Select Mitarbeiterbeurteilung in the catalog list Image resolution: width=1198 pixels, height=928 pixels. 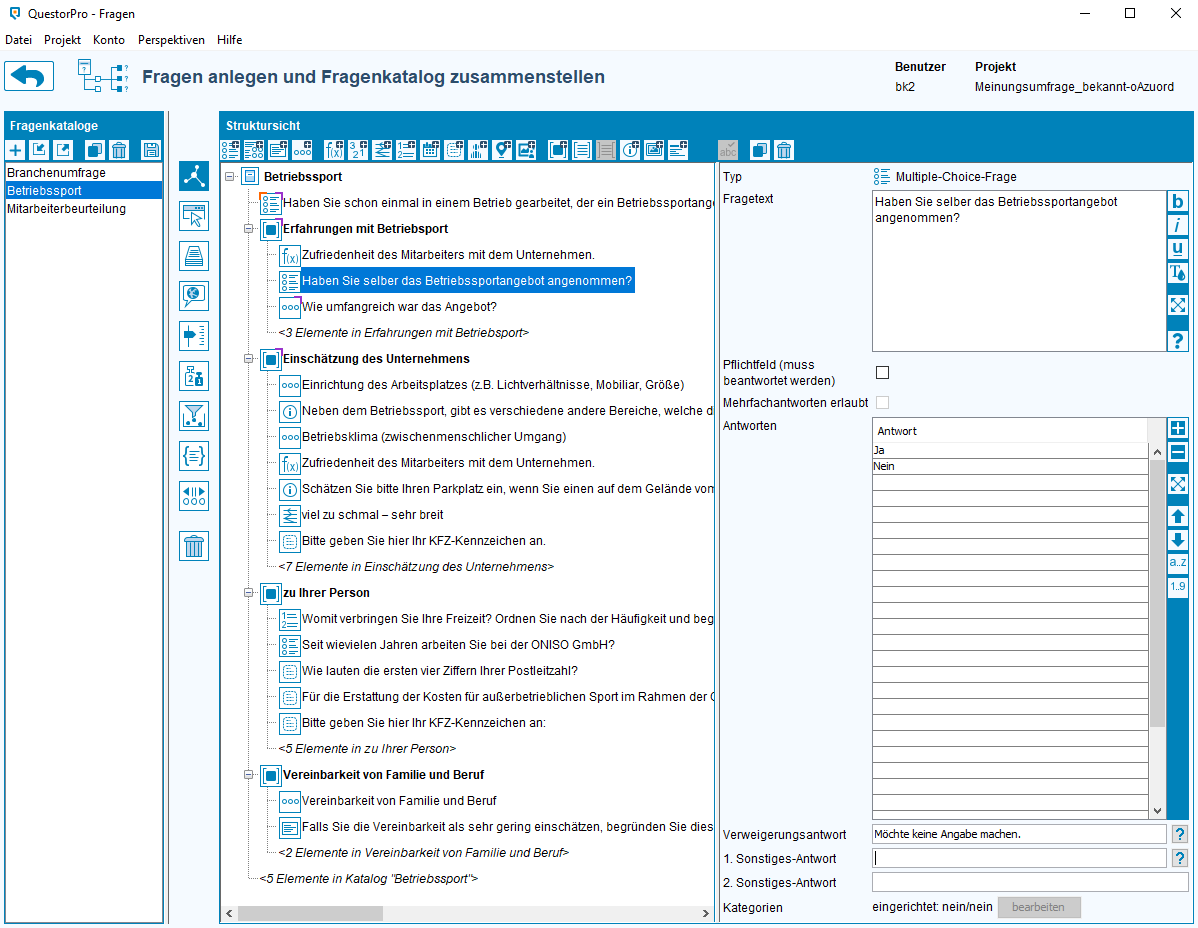coord(66,209)
